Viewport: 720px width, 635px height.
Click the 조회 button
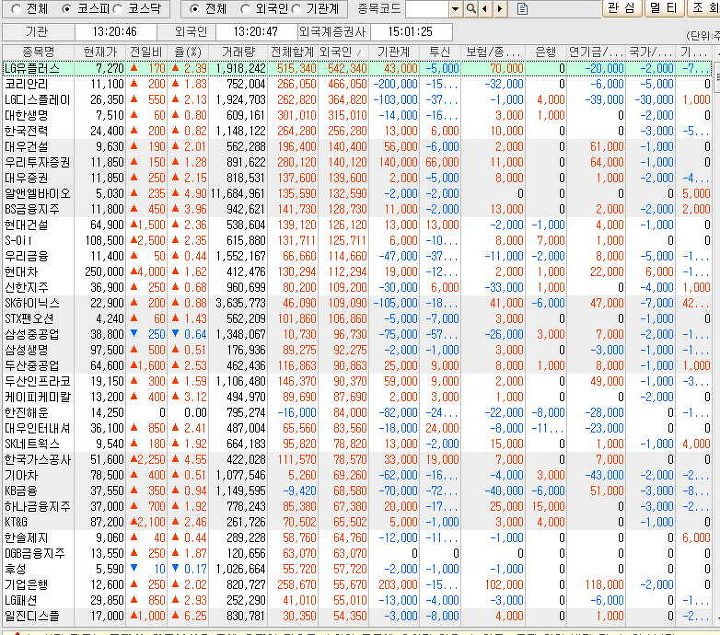703,8
